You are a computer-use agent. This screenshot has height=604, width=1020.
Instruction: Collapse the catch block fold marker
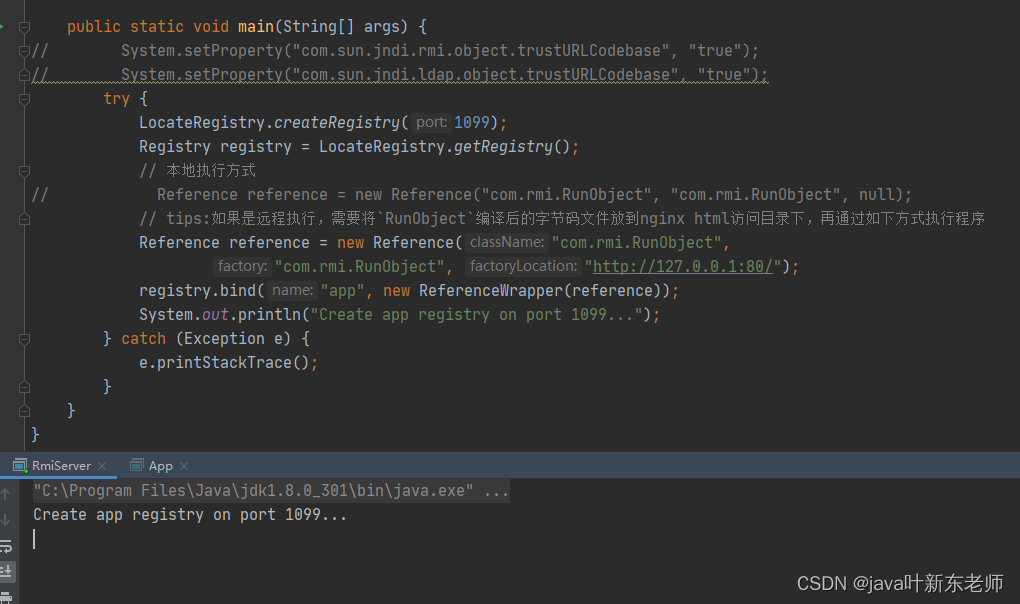(x=25, y=339)
